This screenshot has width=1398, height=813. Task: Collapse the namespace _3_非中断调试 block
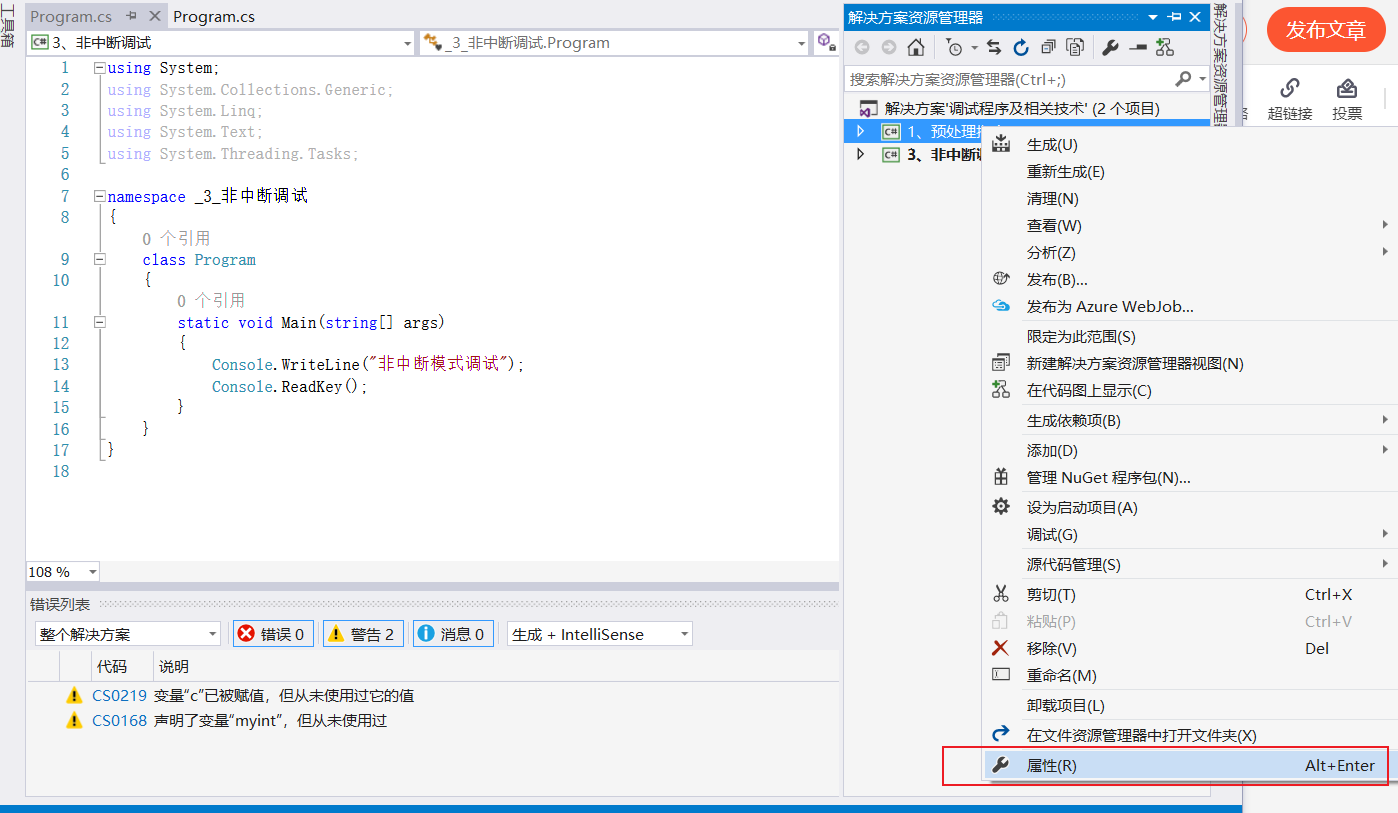99,197
